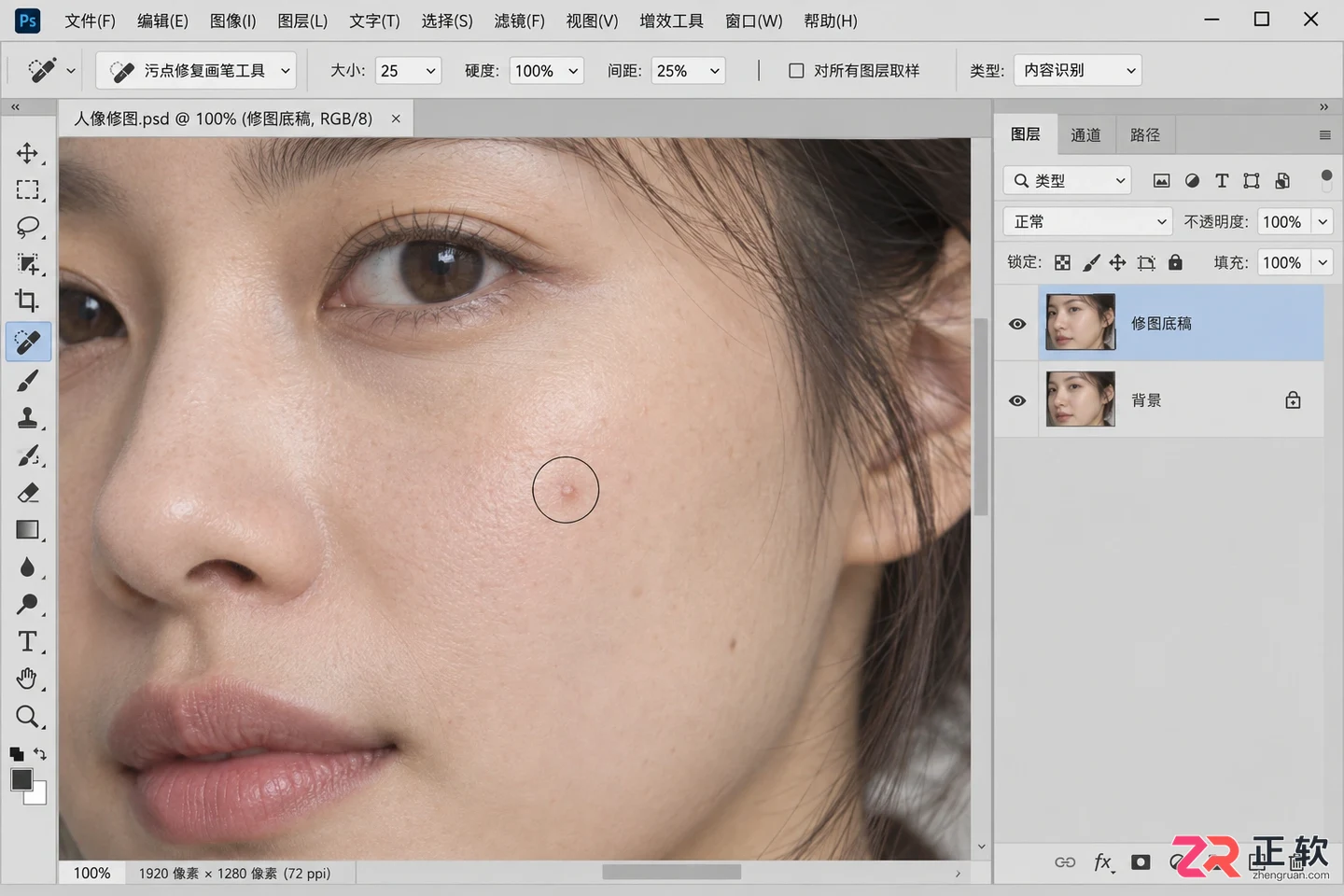1344x896 pixels.
Task: Select the Type tool
Action: pos(28,642)
